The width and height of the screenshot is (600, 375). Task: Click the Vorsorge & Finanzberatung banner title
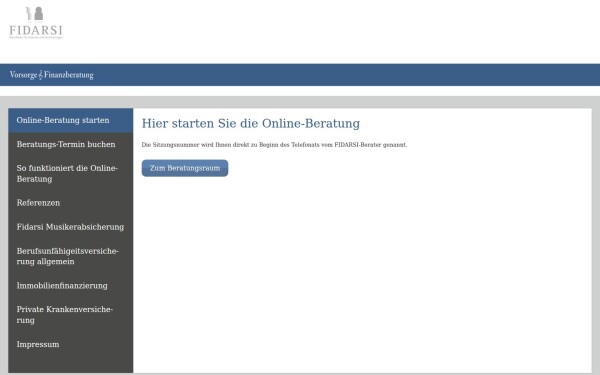tap(52, 75)
